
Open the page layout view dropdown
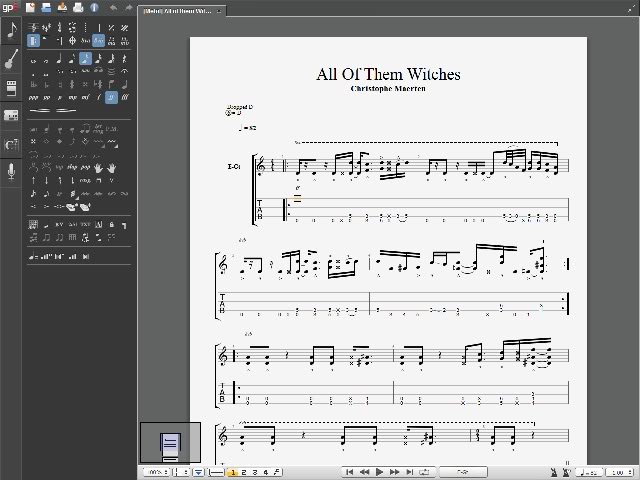[182, 472]
